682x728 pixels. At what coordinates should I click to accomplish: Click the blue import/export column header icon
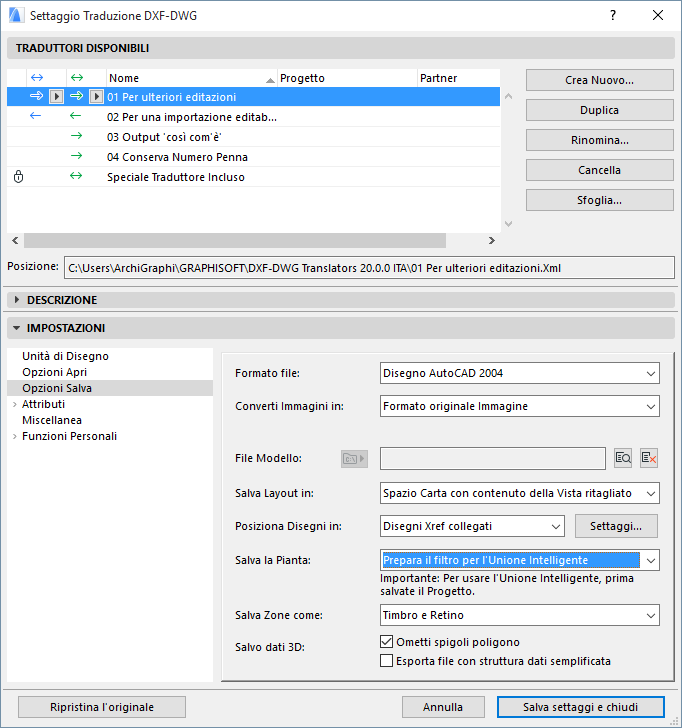[x=37, y=78]
